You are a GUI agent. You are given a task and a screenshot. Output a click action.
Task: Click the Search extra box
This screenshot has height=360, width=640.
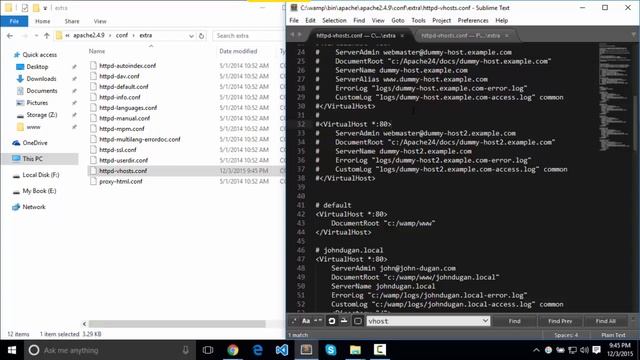(249, 36)
